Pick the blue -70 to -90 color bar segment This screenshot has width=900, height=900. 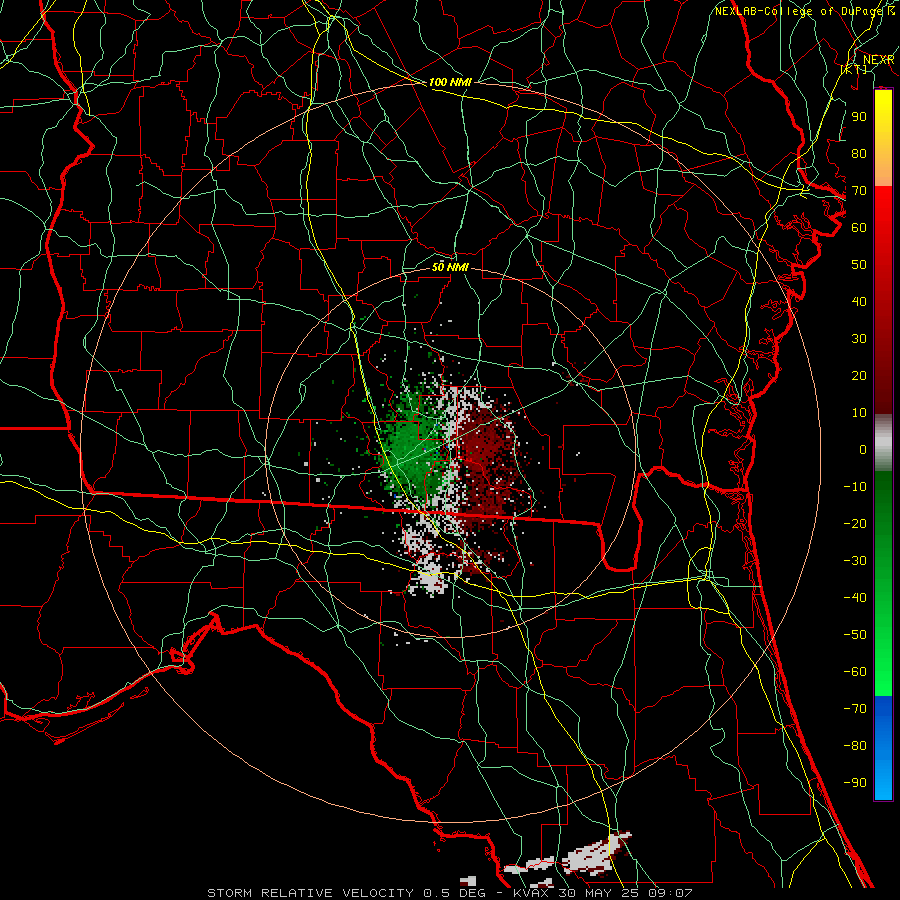[x=883, y=748]
